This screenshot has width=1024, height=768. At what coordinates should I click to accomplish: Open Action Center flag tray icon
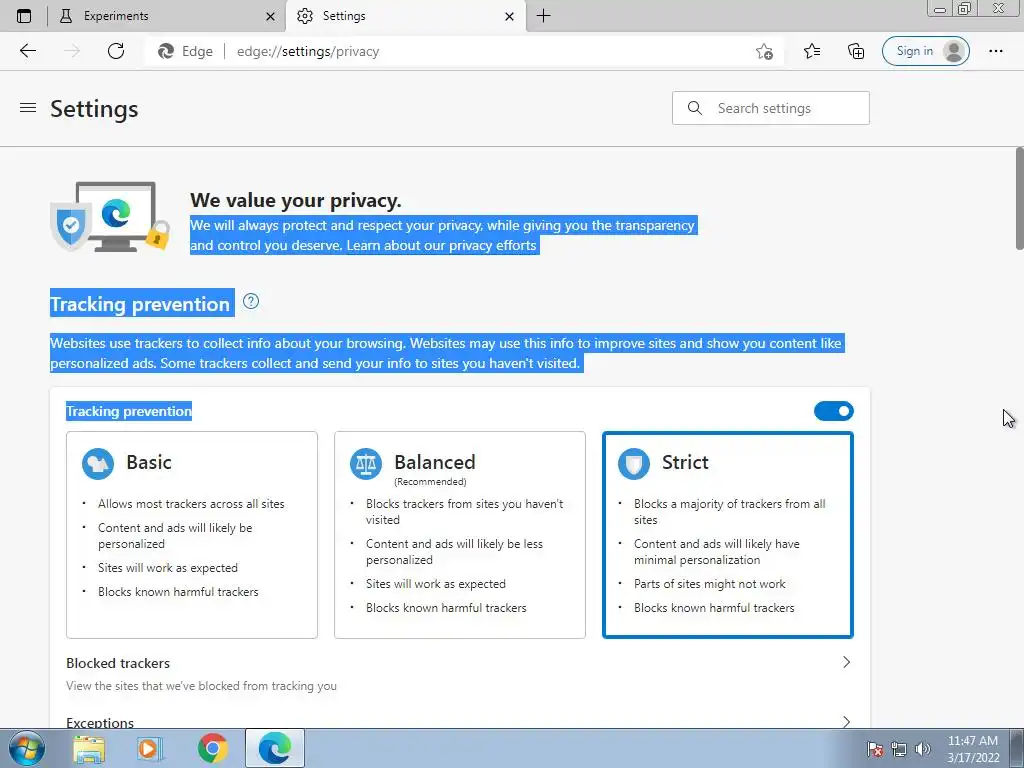click(x=875, y=748)
